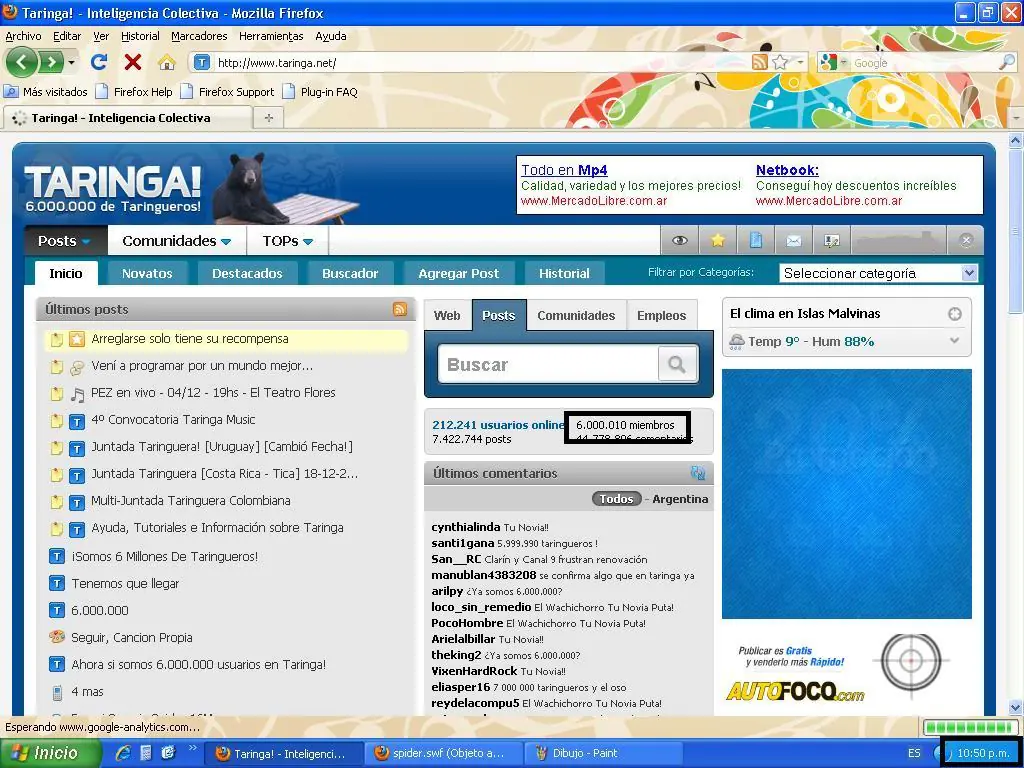Filter comments by Argentina

680,499
